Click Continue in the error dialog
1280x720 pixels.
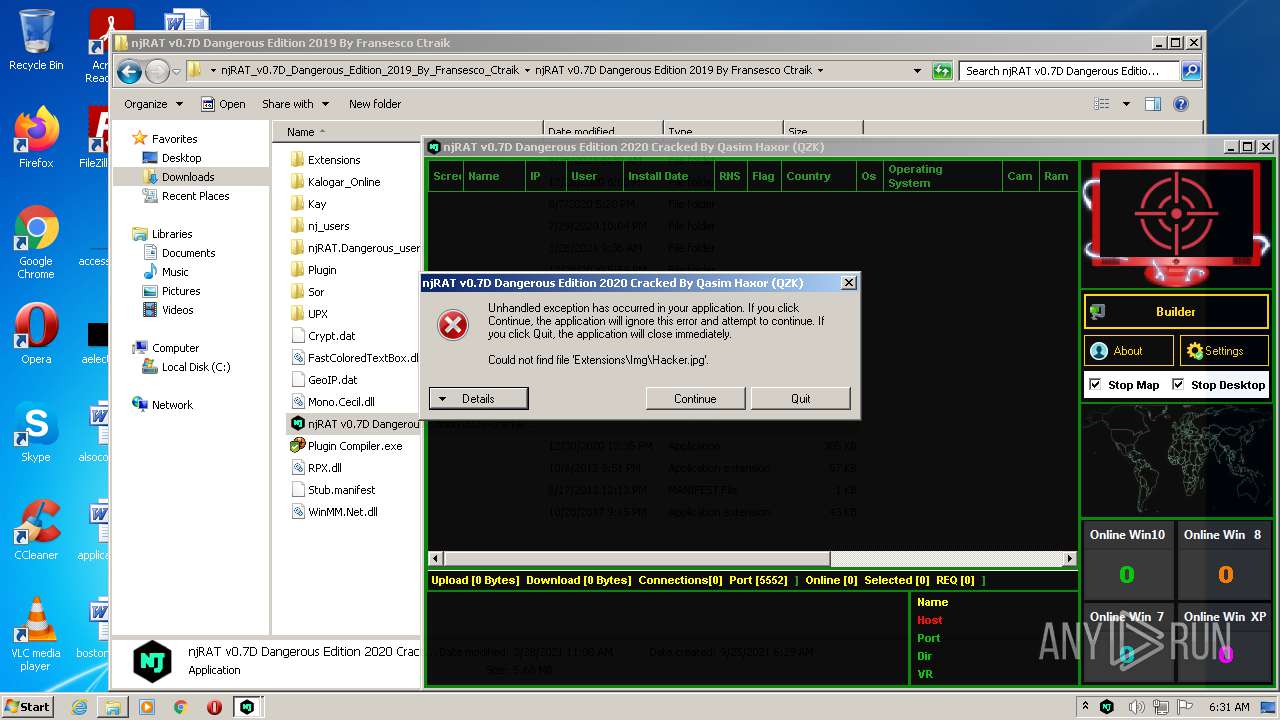pos(695,398)
